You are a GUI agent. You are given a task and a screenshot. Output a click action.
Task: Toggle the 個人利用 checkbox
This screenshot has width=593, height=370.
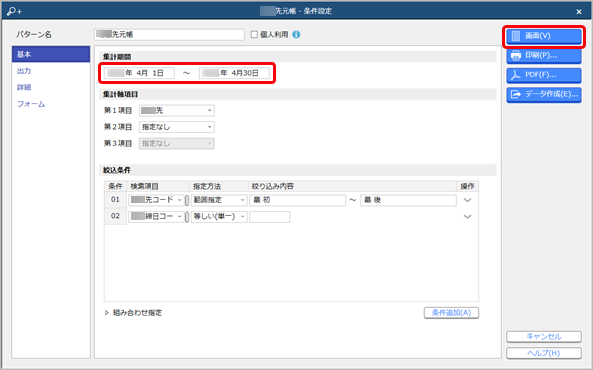tap(254, 34)
